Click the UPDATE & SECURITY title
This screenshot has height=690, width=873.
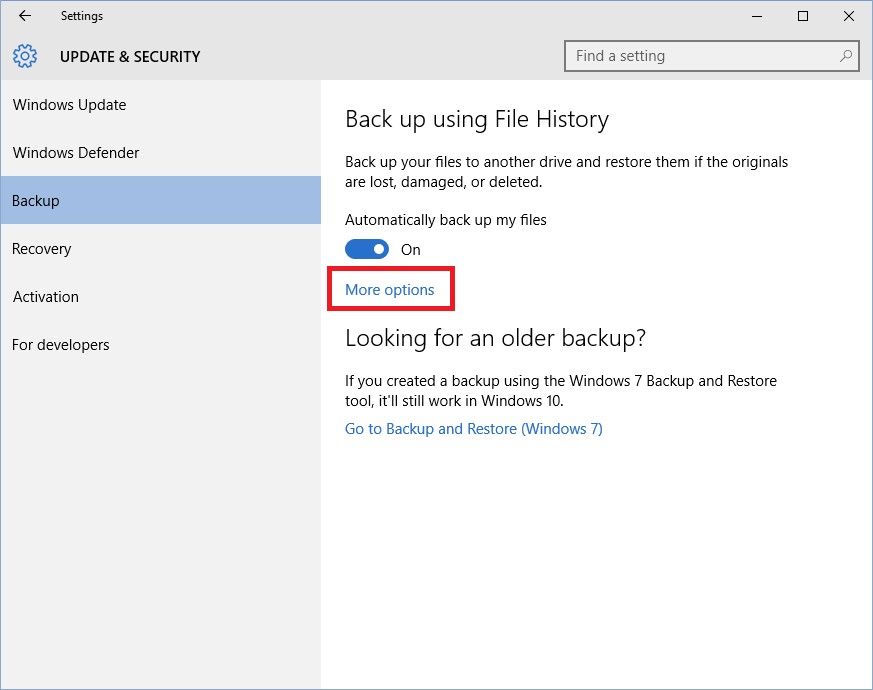point(130,57)
